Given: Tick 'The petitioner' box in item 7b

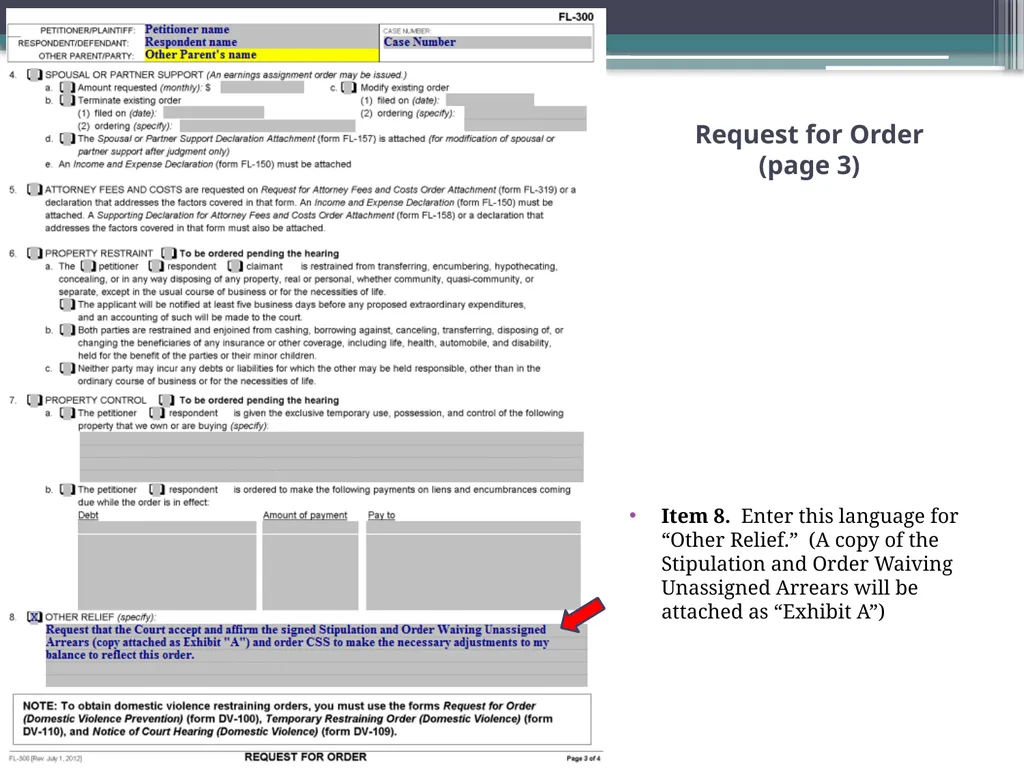Looking at the screenshot, I should tap(67, 489).
